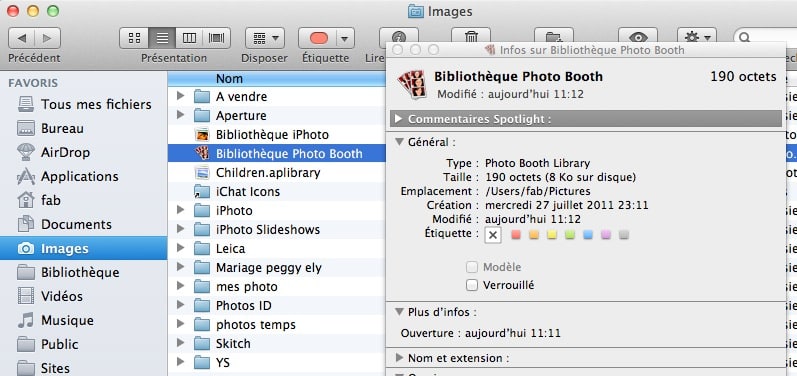The width and height of the screenshot is (797, 376).
Task: Click the trash delete toolbar icon
Action: point(471,37)
